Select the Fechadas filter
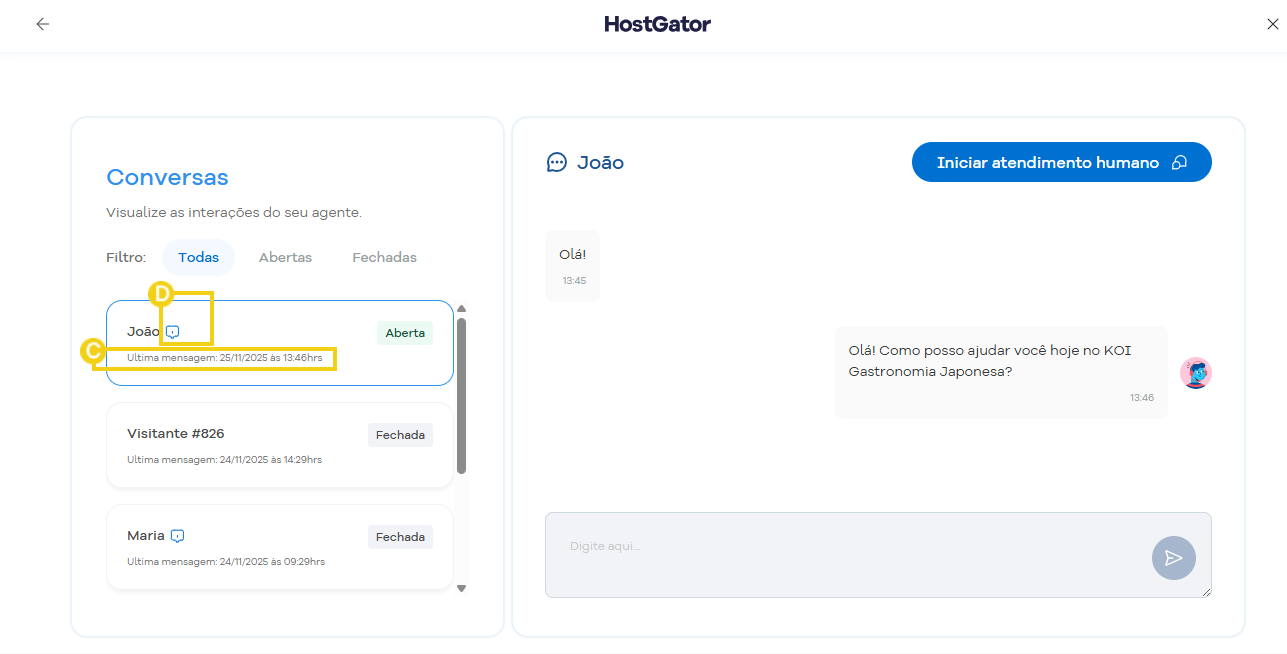This screenshot has width=1287, height=654. (384, 257)
